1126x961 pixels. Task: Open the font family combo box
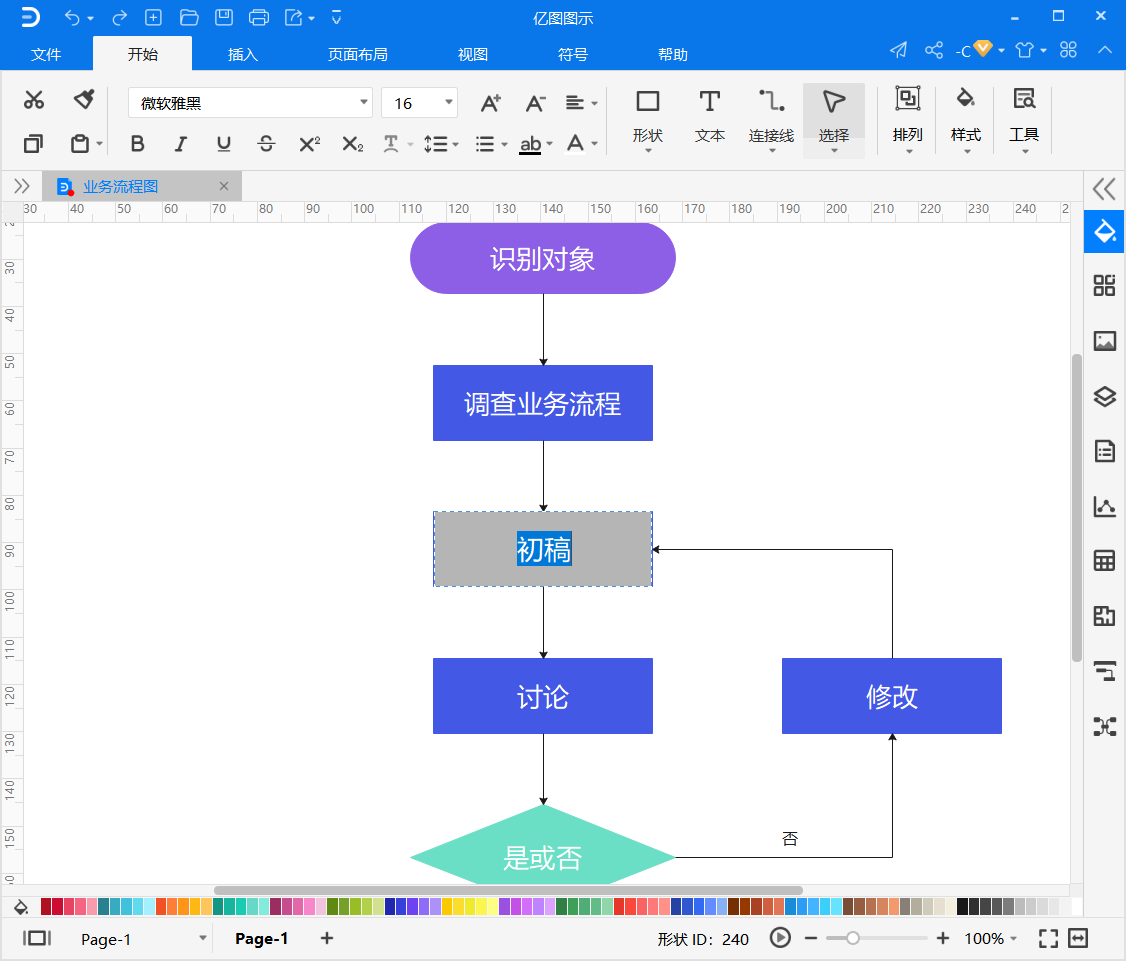click(250, 103)
